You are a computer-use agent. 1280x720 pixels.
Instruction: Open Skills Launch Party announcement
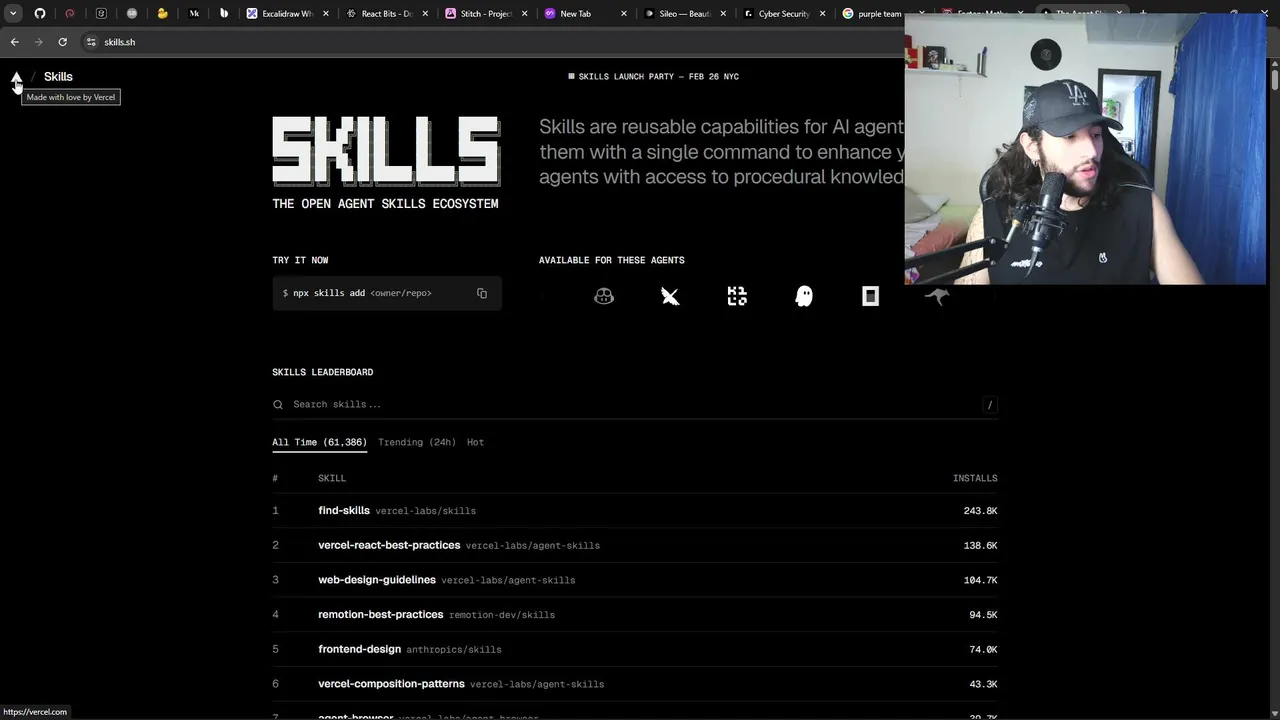(x=654, y=76)
